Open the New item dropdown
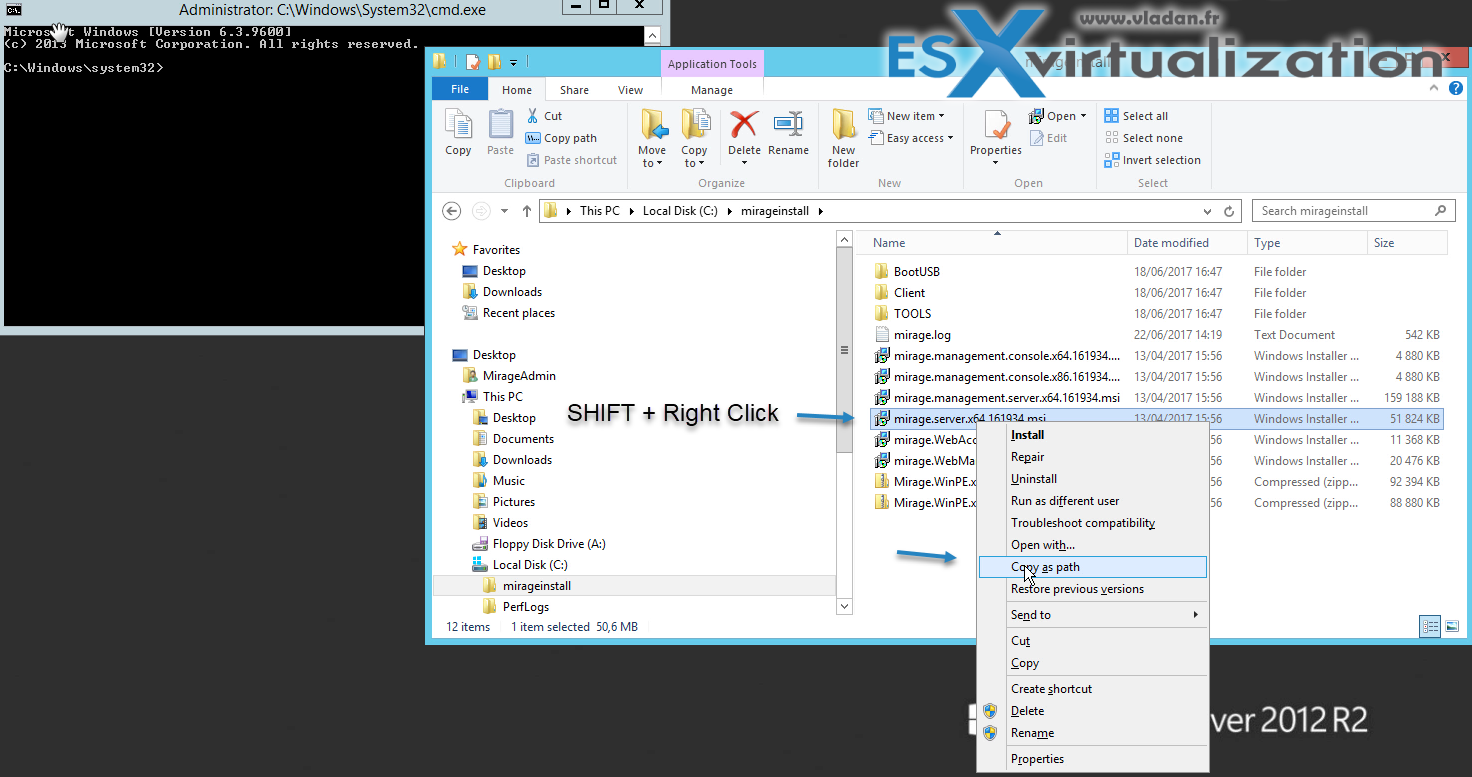Image resolution: width=1472 pixels, height=777 pixels. (x=906, y=116)
